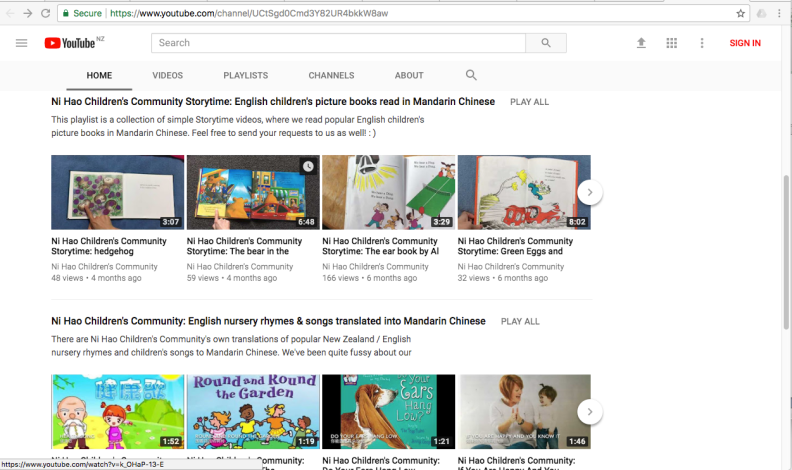Click the YouTube search input field
792x470 pixels.
(338, 43)
